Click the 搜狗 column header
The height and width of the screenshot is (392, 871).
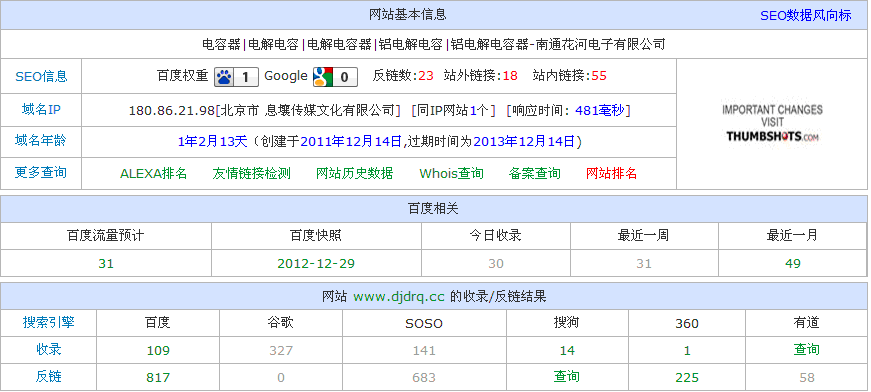click(567, 322)
